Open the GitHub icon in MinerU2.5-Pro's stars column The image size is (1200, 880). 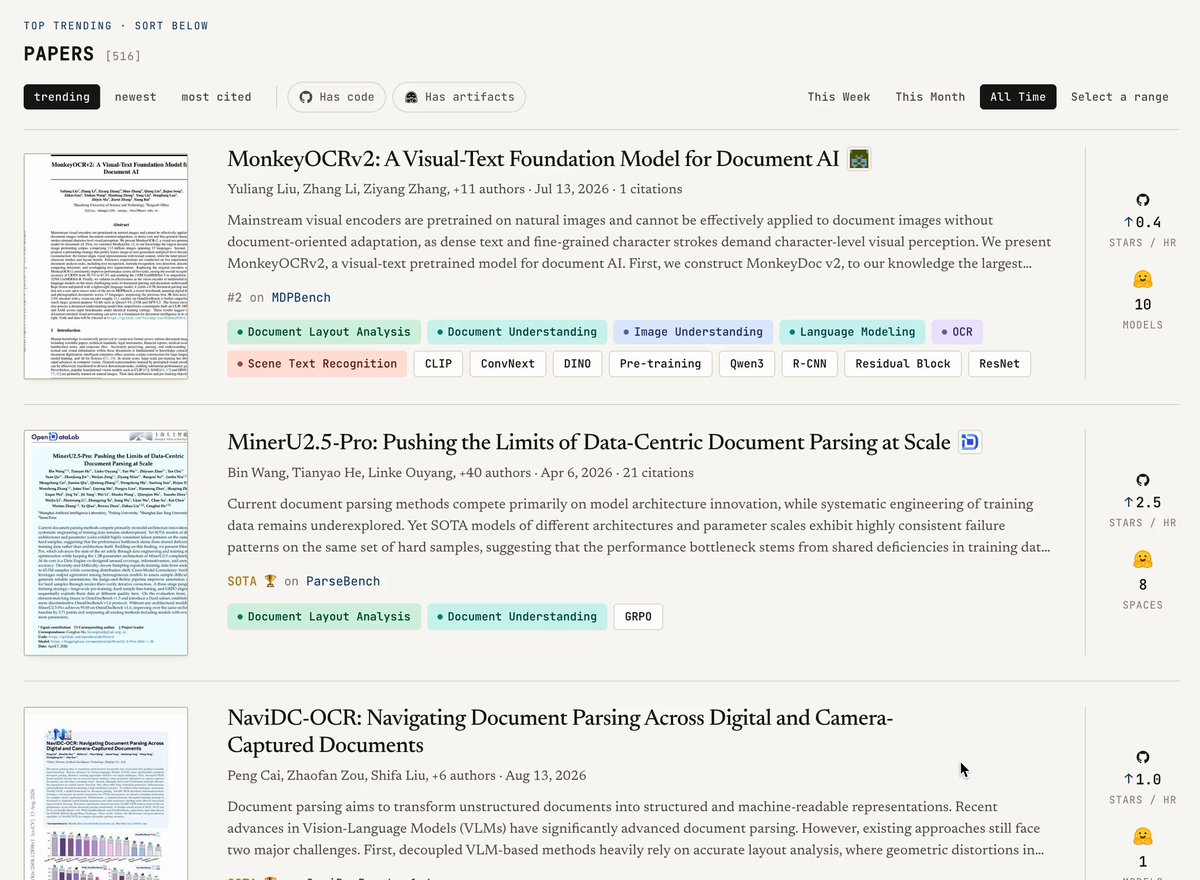(1143, 480)
